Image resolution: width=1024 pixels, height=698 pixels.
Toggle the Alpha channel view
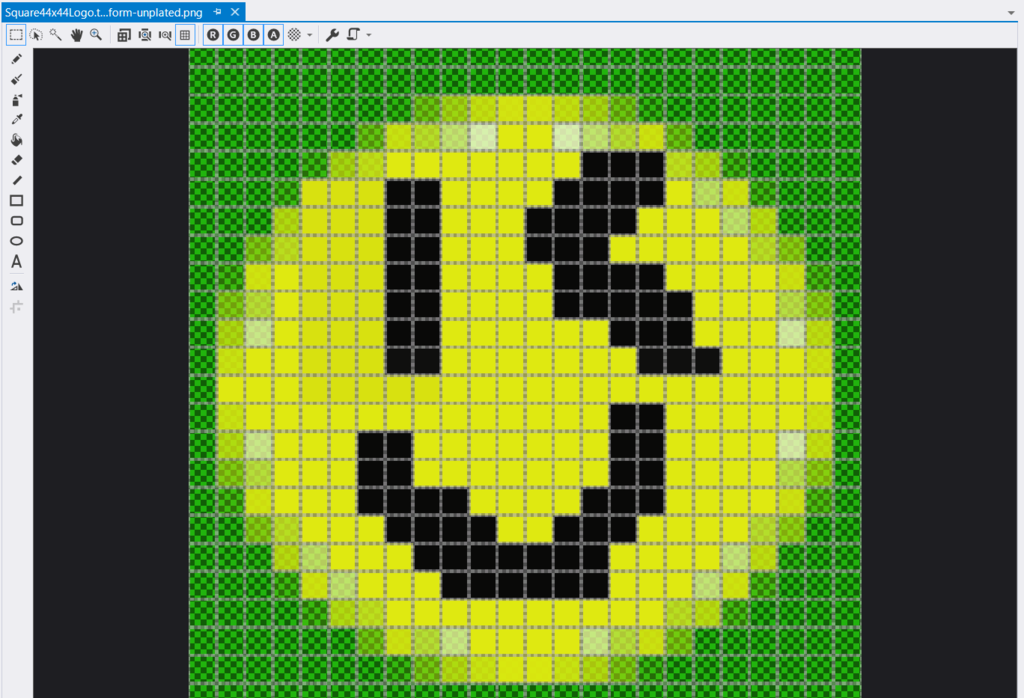tap(274, 35)
